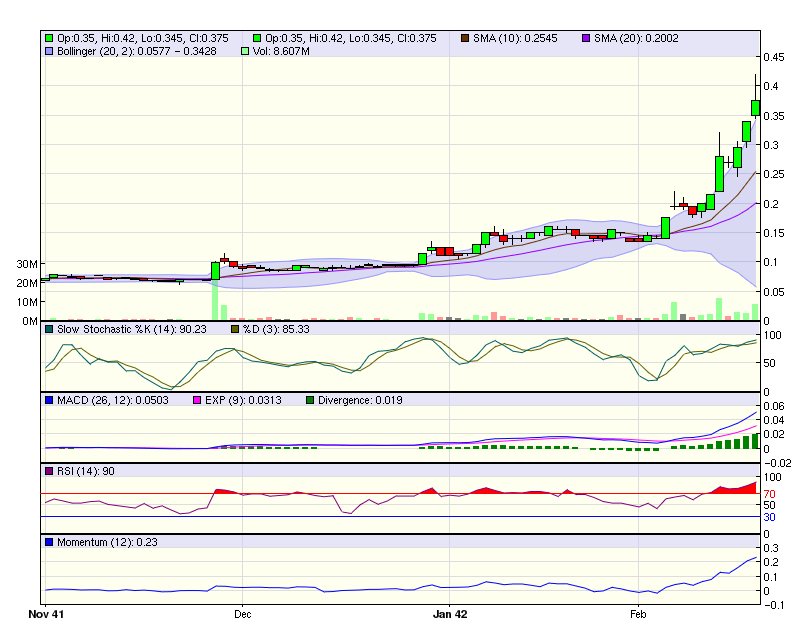Select the Slow Stochastic %K legend icon

50,328
